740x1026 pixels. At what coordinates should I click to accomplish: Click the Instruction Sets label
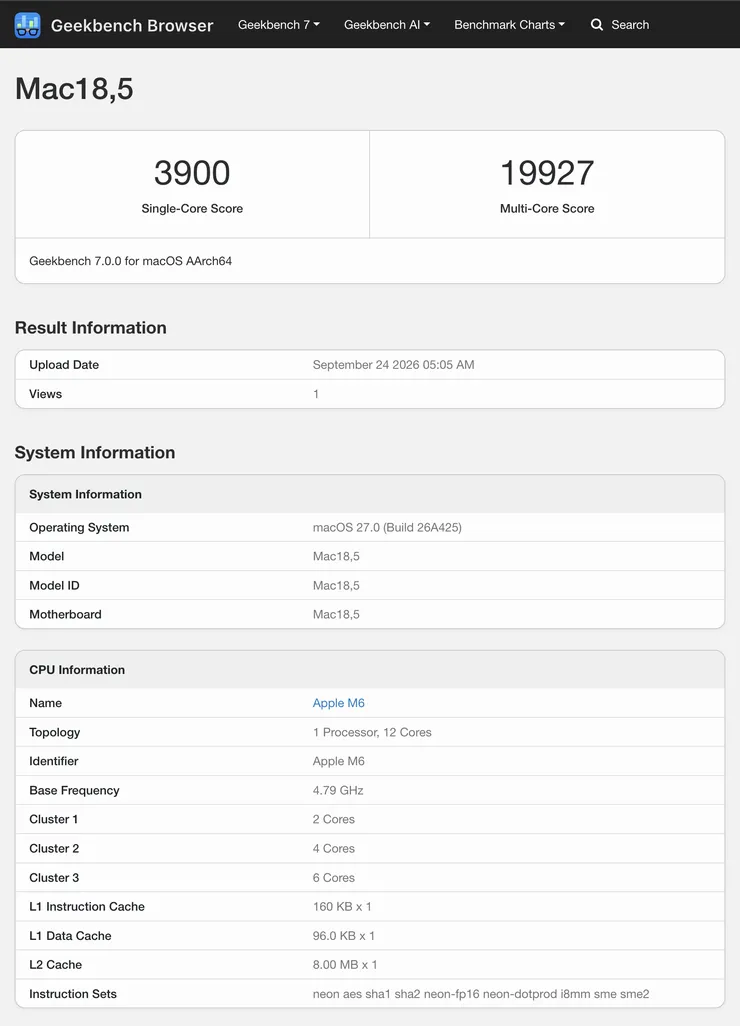[73, 994]
